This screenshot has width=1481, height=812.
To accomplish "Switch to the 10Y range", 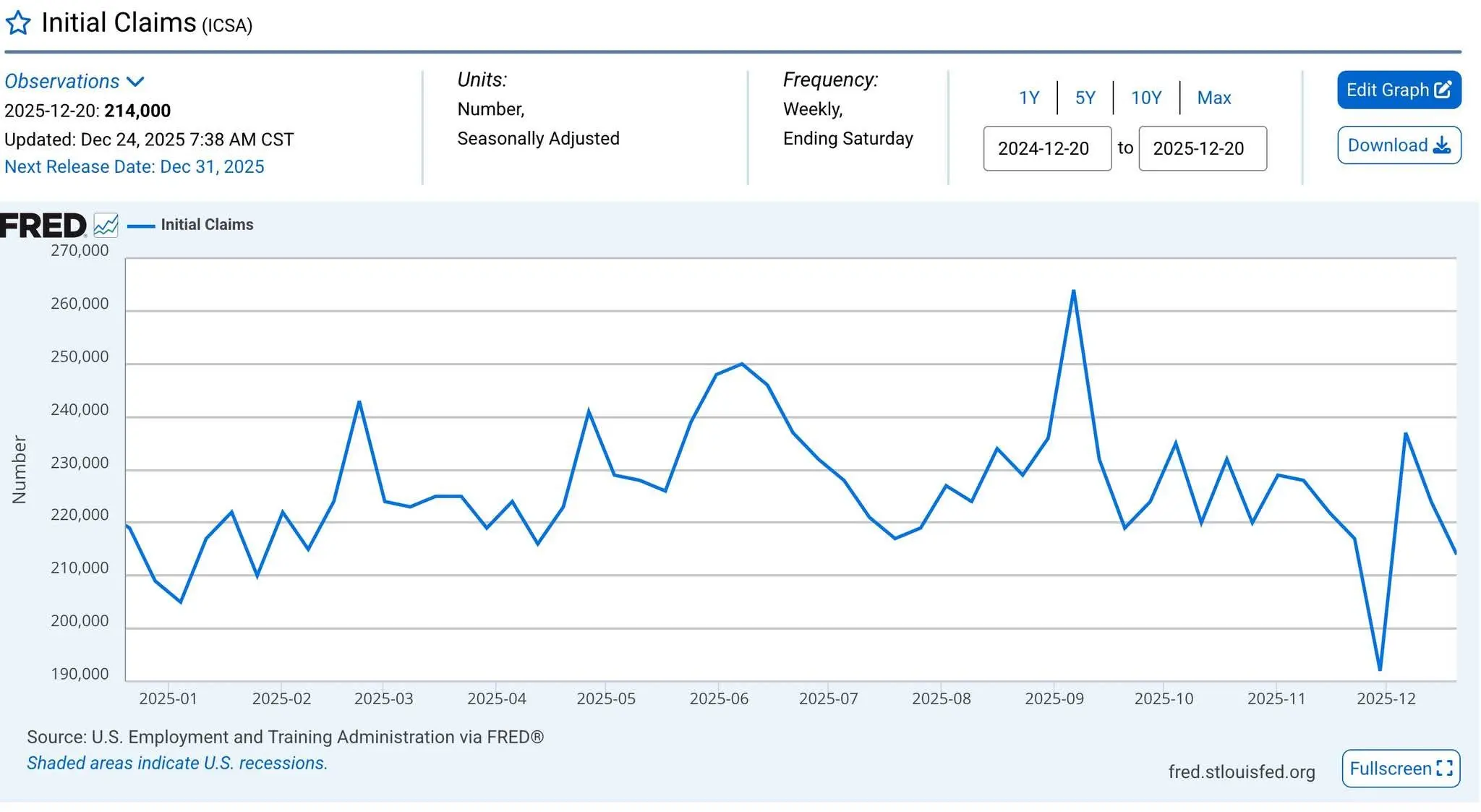I will [x=1145, y=98].
